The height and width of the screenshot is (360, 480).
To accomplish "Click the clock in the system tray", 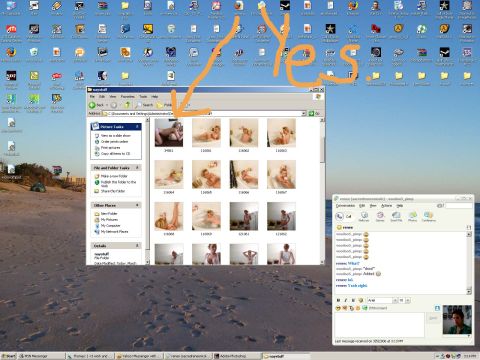I will point(470,356).
